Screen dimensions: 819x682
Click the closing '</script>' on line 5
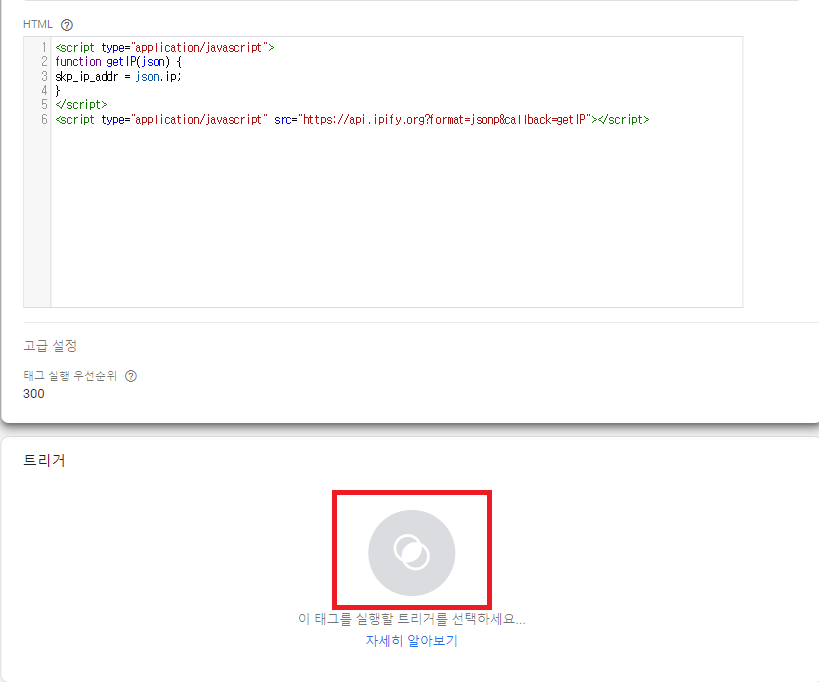[x=81, y=104]
